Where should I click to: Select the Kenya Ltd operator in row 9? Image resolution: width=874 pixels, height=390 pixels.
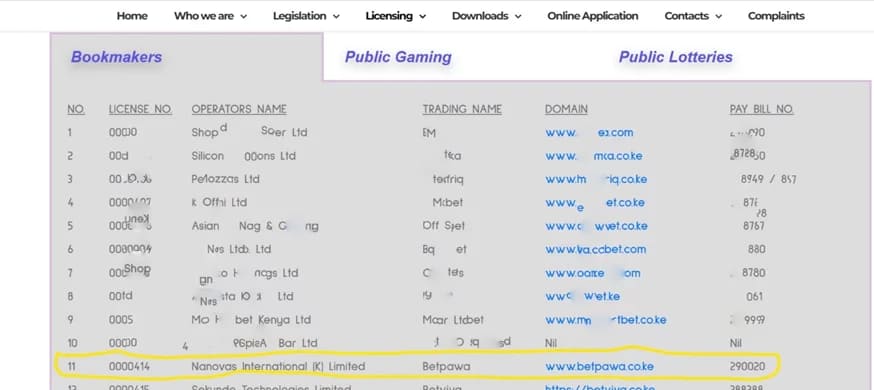(x=251, y=320)
